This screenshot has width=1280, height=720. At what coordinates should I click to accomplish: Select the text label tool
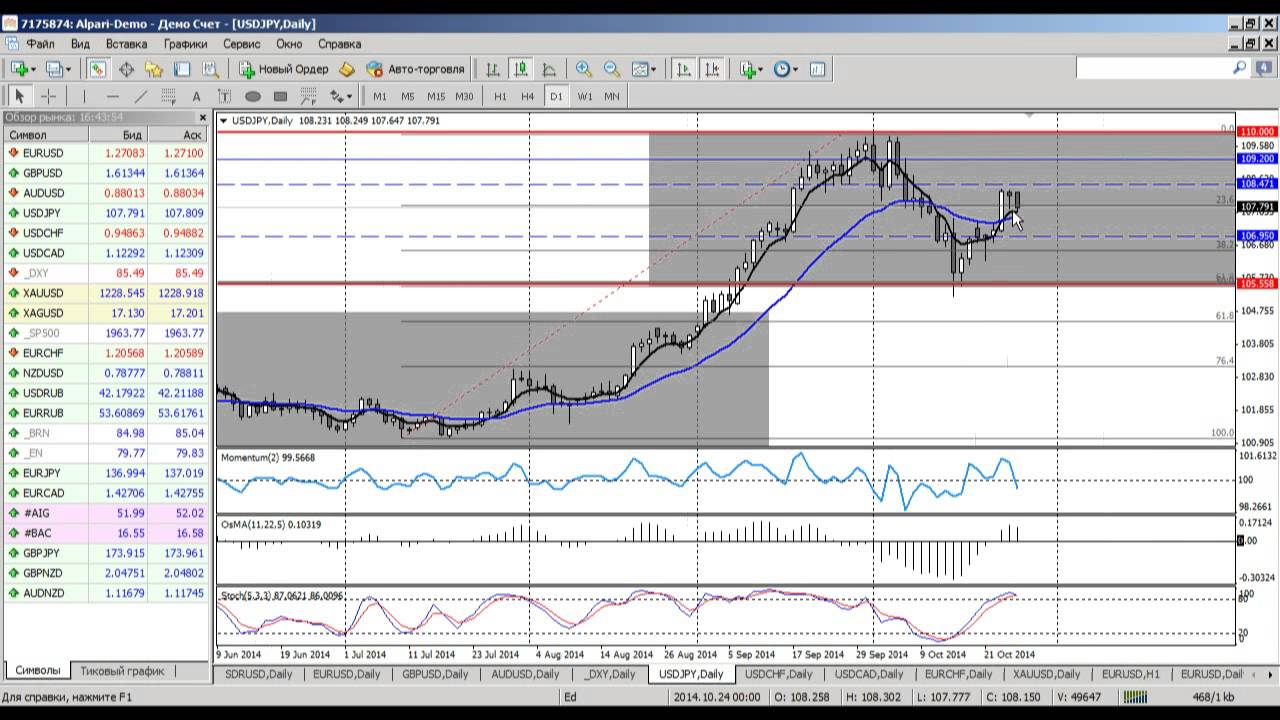(224, 96)
